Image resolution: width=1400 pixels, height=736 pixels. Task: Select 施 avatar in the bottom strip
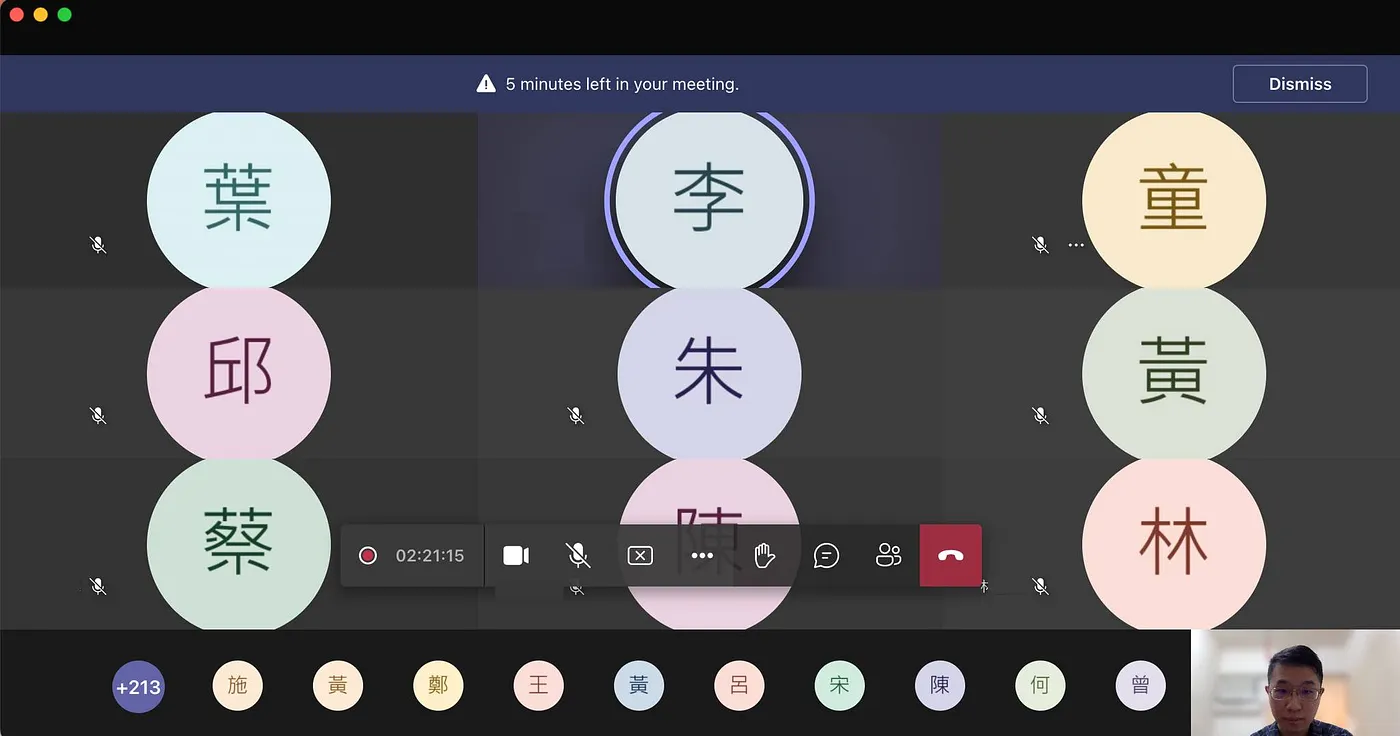pos(238,686)
